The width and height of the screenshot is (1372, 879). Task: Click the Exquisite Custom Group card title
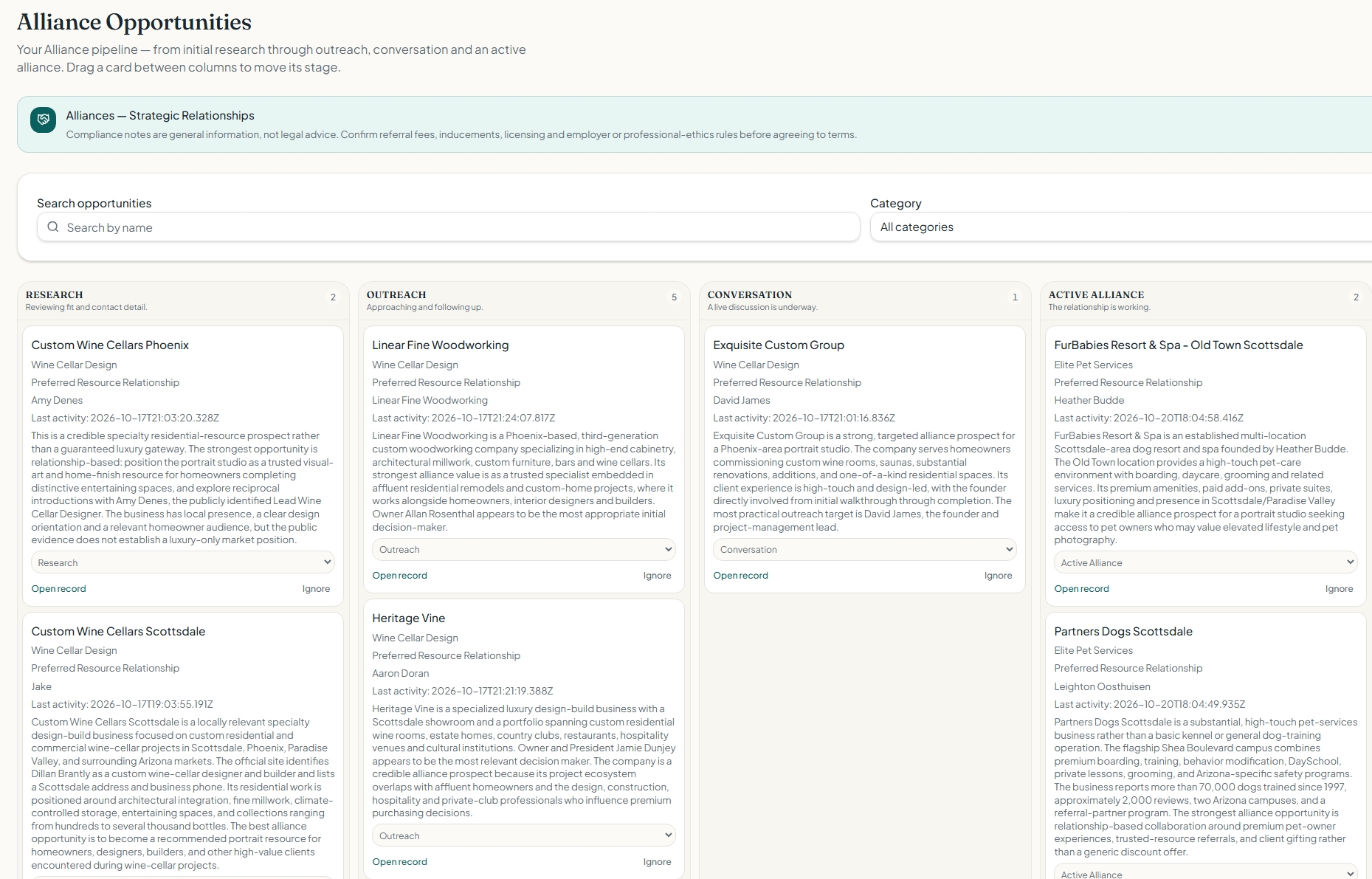click(x=779, y=345)
